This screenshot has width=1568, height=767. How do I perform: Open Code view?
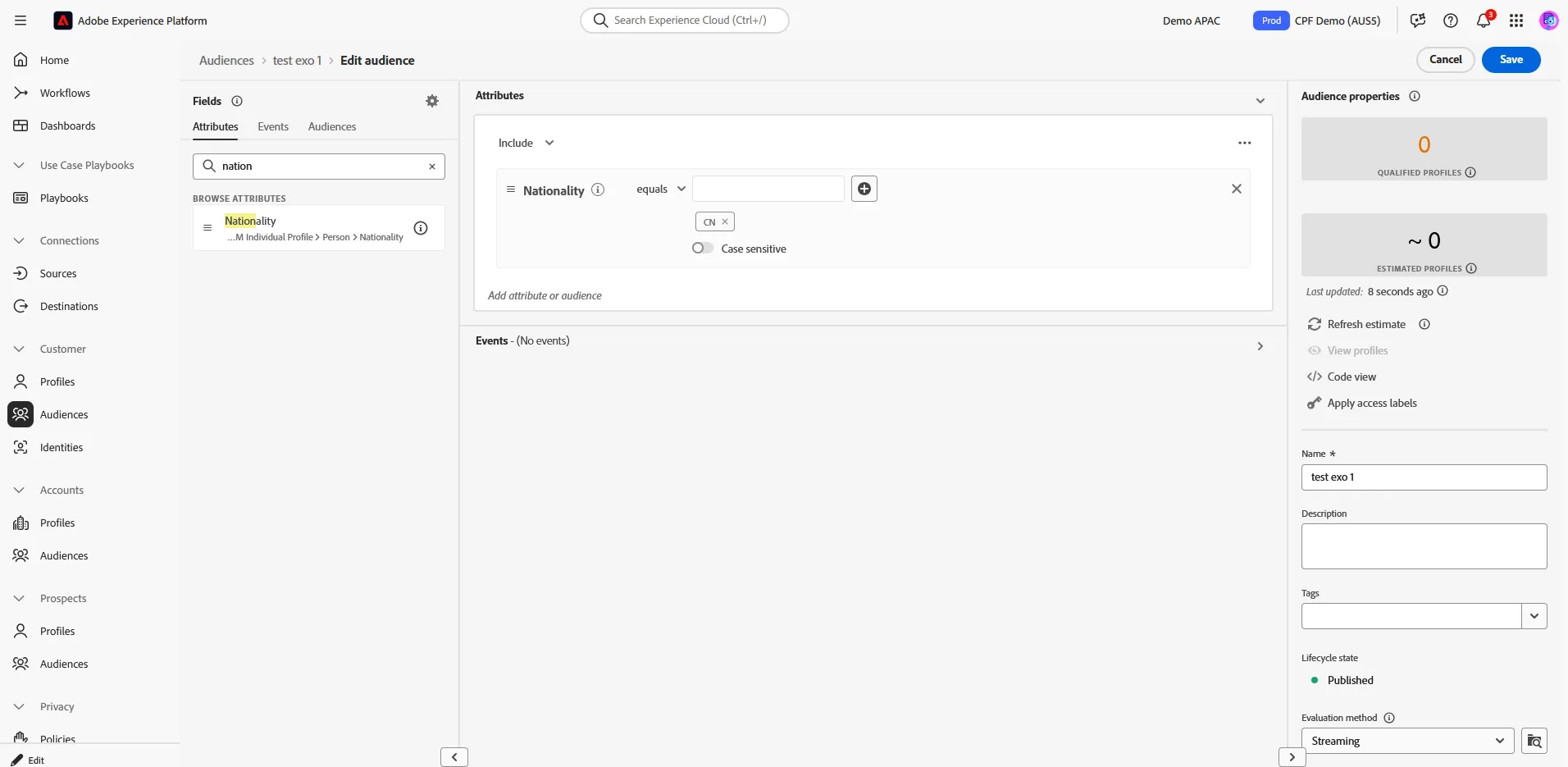1342,377
